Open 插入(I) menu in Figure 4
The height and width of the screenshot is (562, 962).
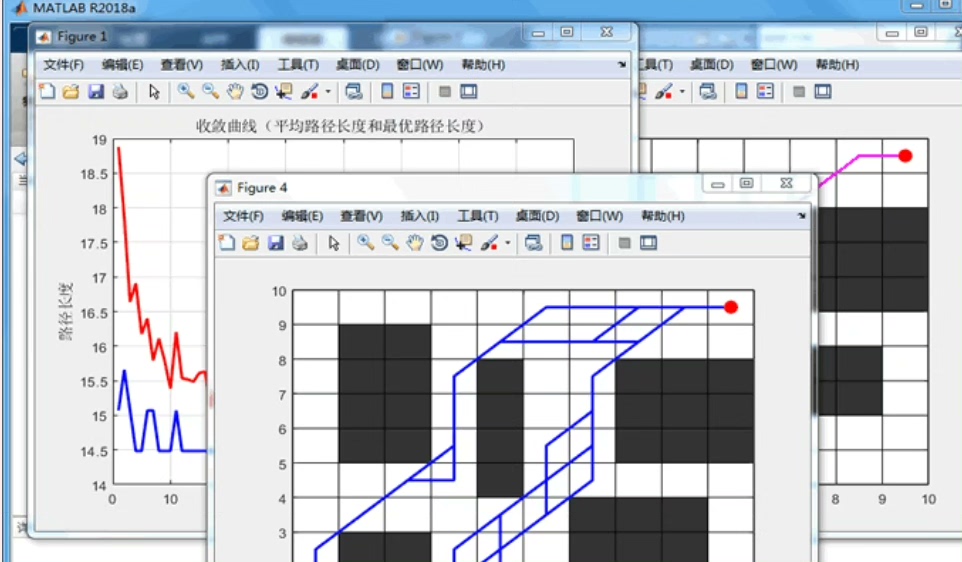click(x=420, y=216)
